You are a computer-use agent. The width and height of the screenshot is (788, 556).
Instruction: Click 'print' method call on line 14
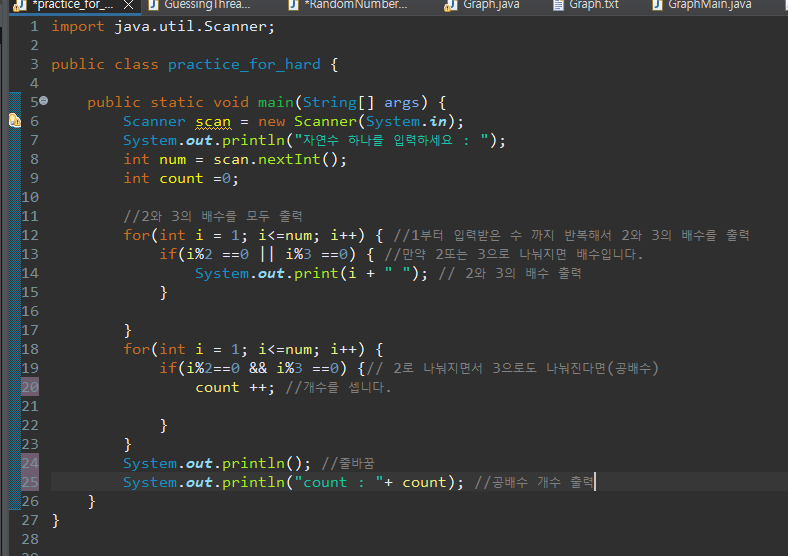tap(316, 273)
